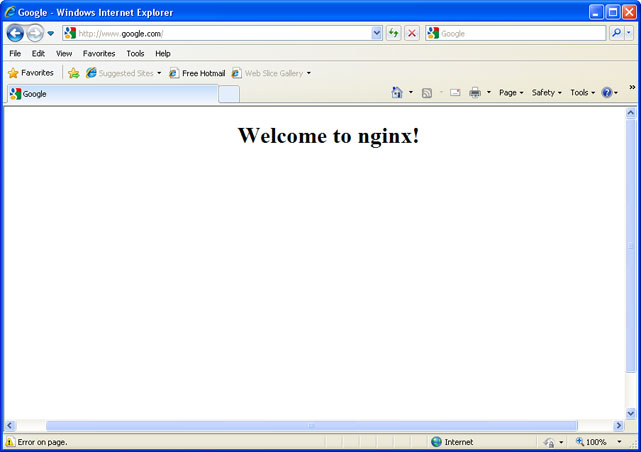Image resolution: width=641 pixels, height=452 pixels.
Task: Open the Favorites star button
Action: (31, 73)
